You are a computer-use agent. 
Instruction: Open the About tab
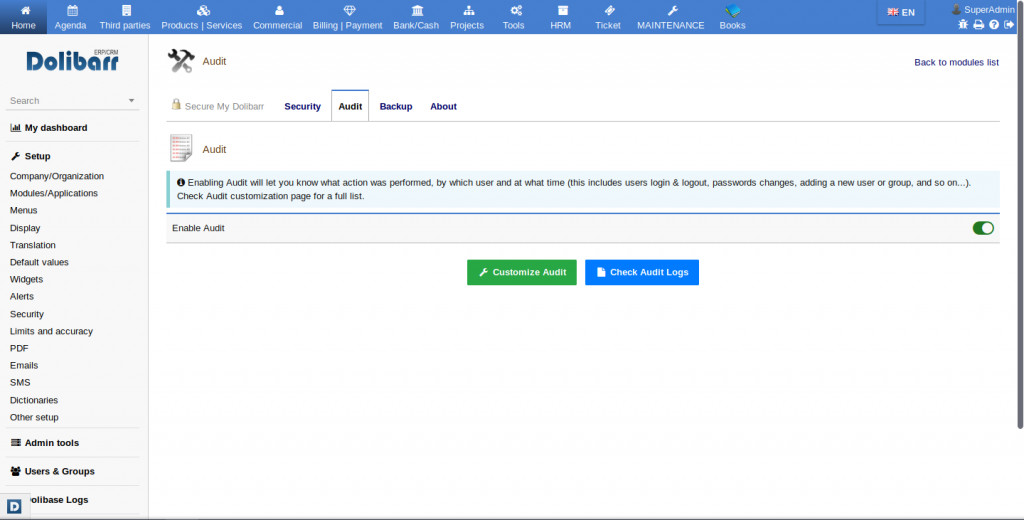443,106
